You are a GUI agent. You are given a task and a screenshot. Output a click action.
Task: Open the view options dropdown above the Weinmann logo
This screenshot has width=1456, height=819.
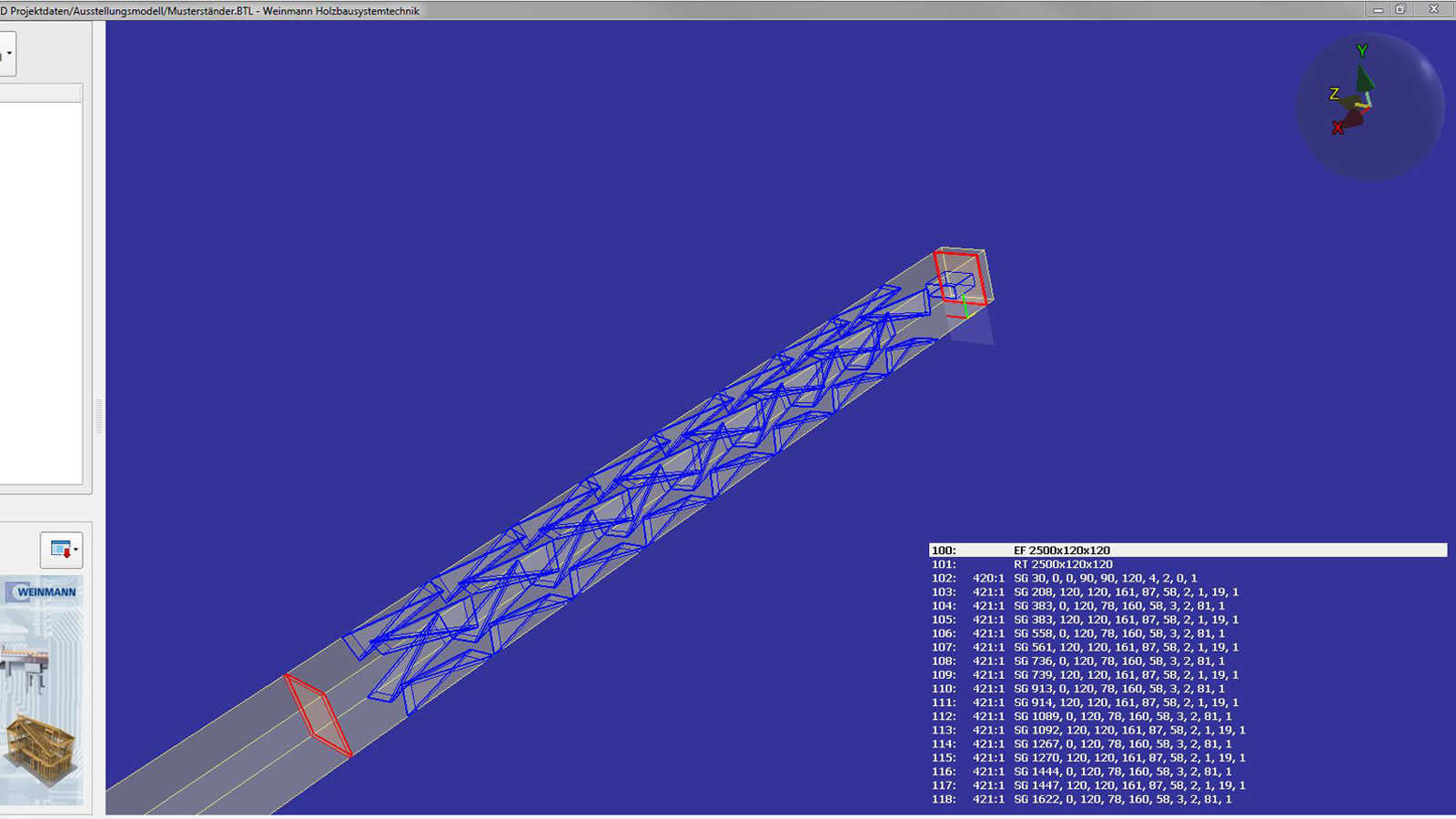[62, 550]
